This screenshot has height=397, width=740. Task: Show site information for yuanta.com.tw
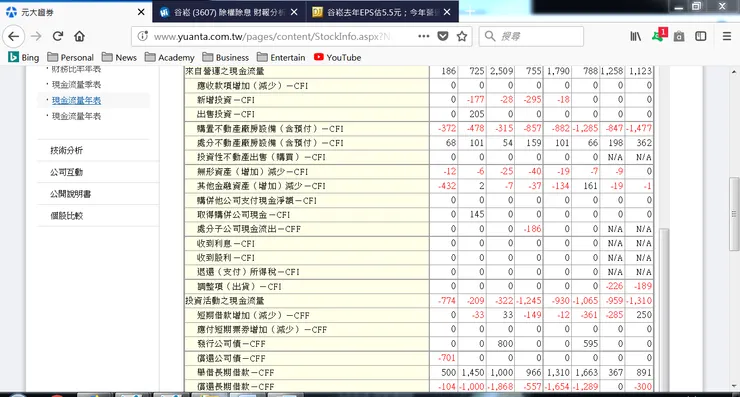(143, 36)
